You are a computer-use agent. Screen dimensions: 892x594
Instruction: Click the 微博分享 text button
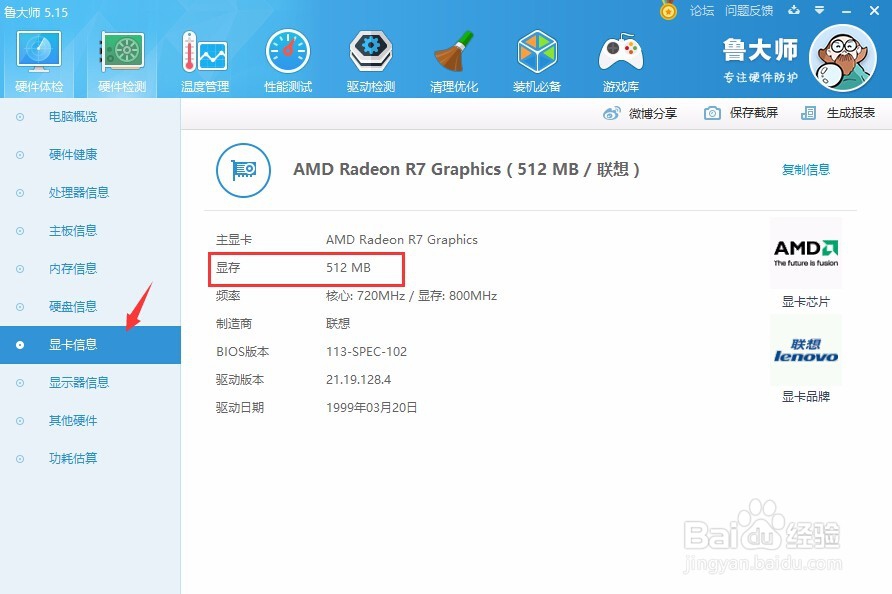click(x=653, y=113)
